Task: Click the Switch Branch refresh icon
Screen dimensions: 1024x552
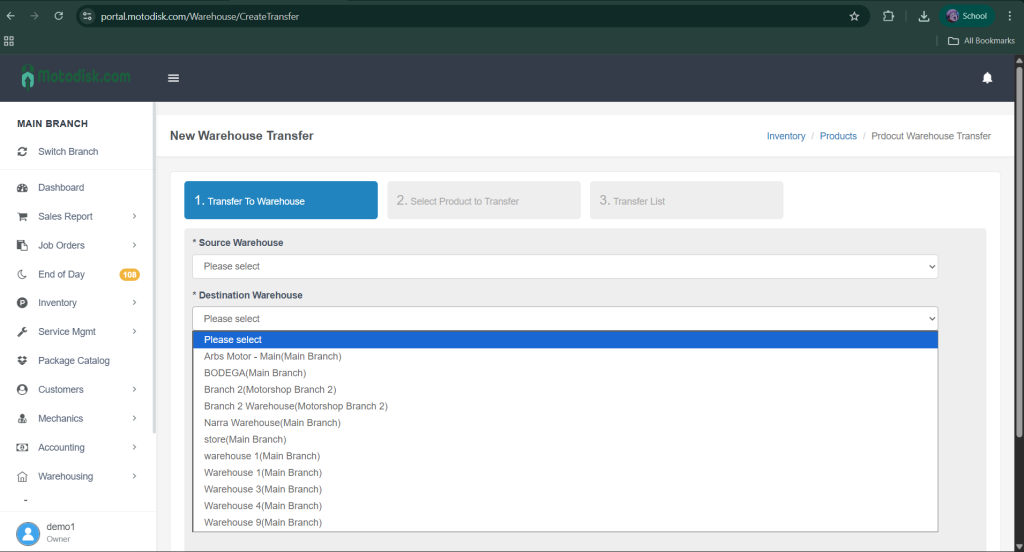Action: tap(22, 152)
